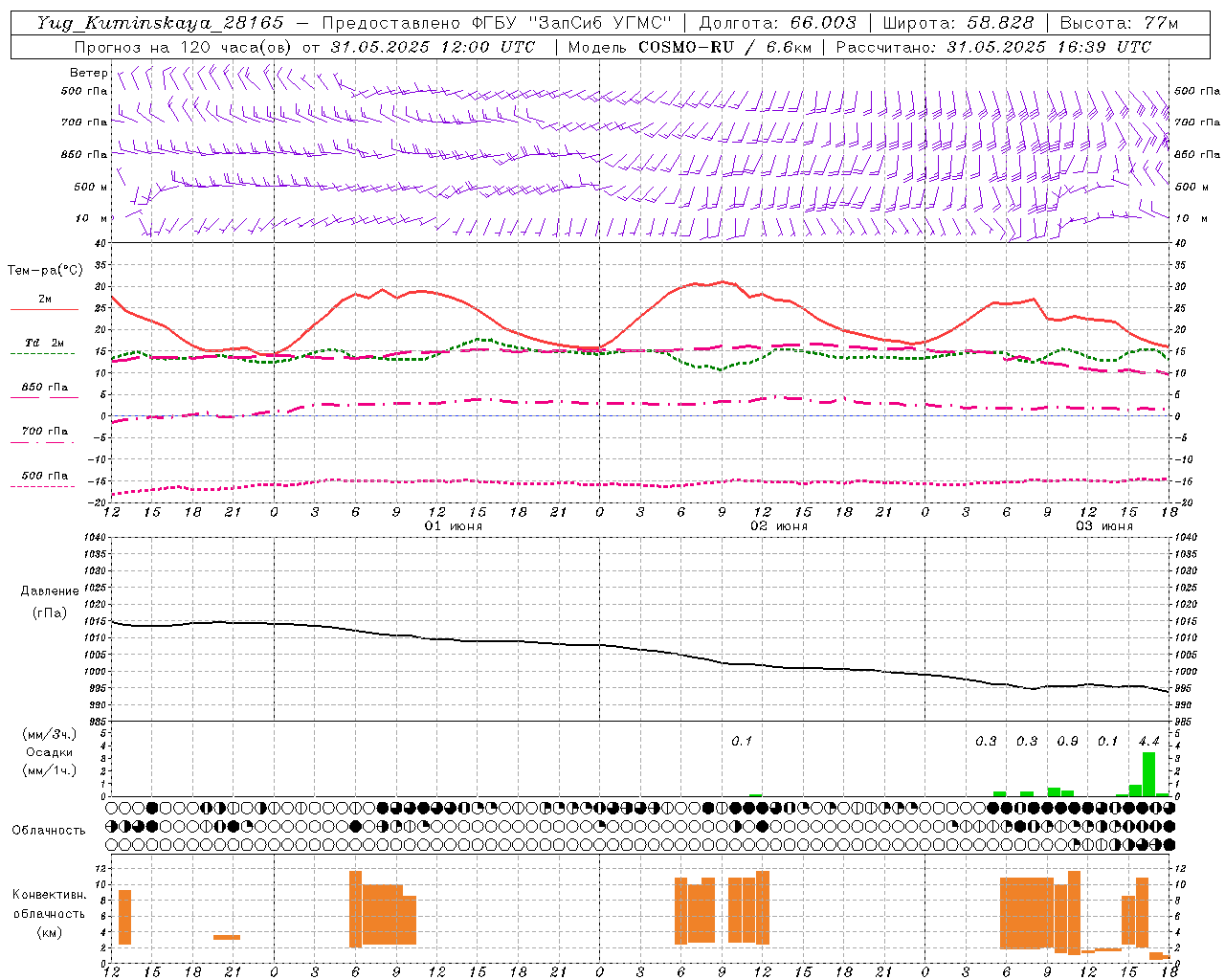The height and width of the screenshot is (980, 1225).
Task: Click the Тем-ра(°C) axis label
Action: (45, 271)
